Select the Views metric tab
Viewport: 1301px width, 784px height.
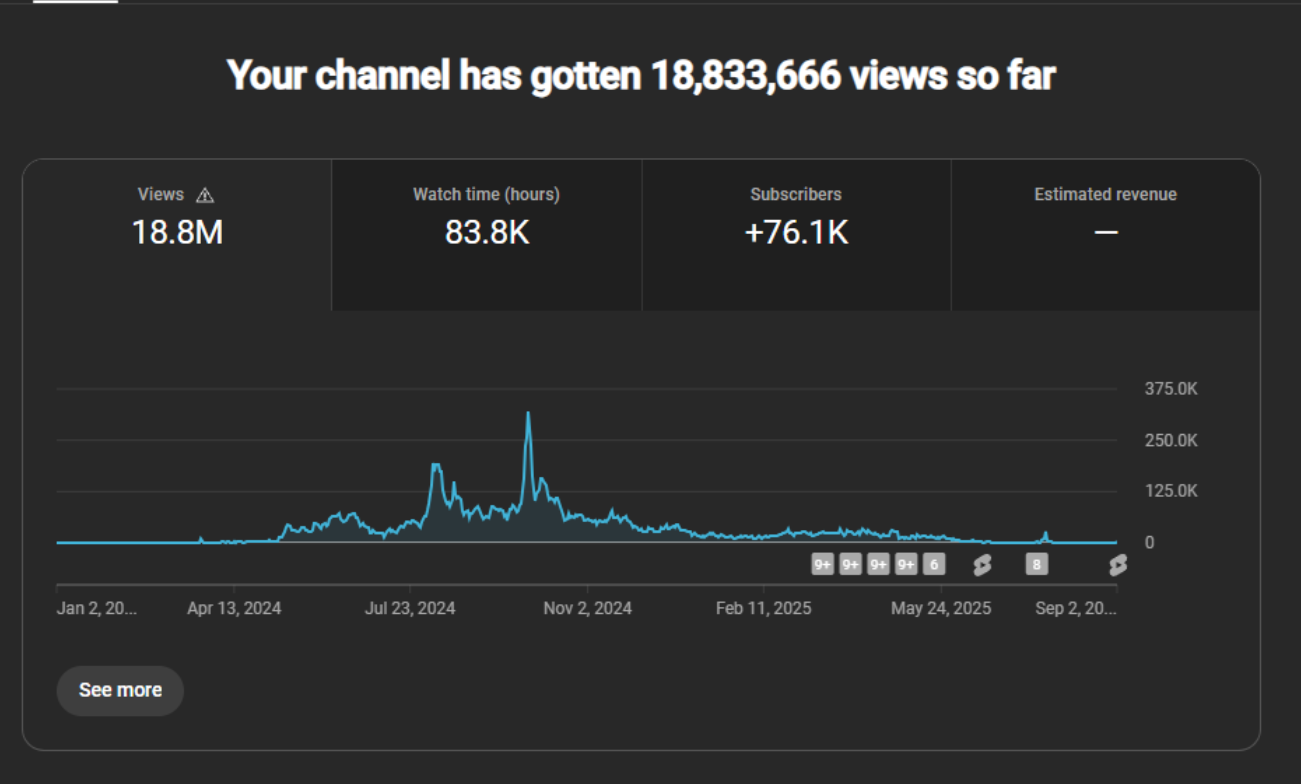pos(177,234)
